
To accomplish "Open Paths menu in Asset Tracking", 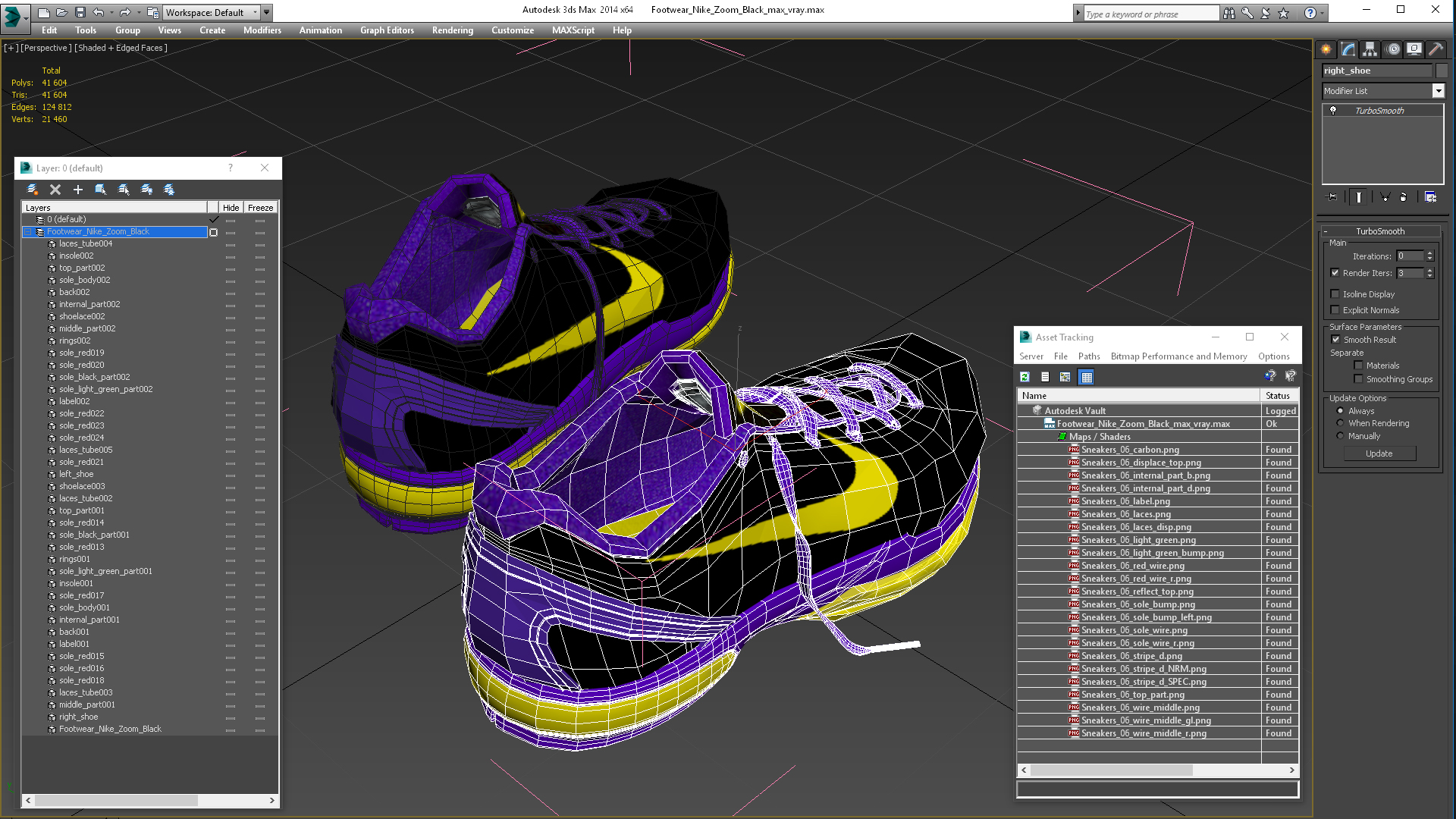I will coord(1089,356).
